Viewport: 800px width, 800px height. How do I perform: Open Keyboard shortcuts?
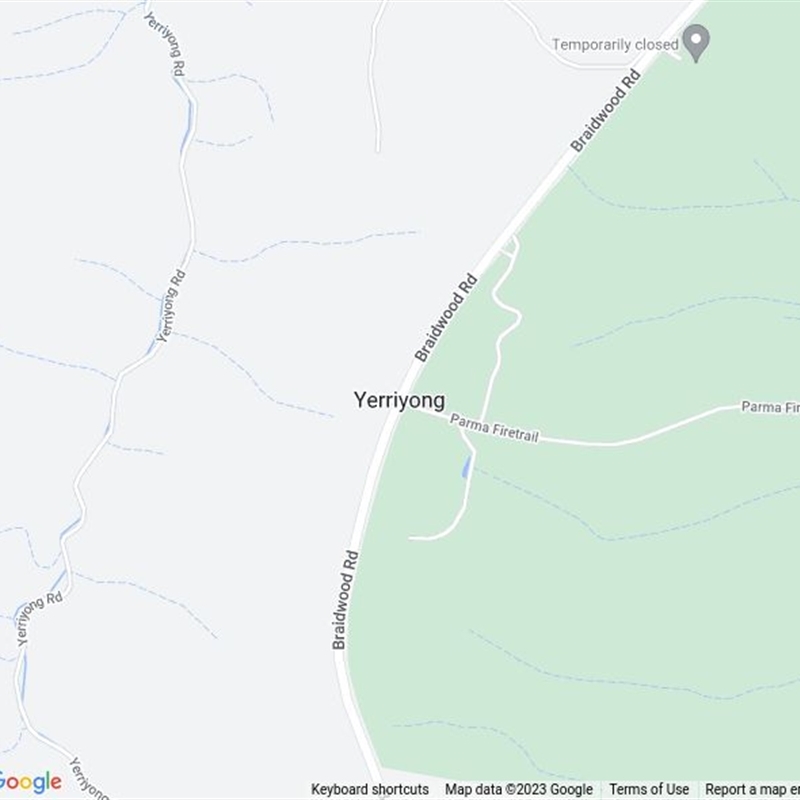pos(370,789)
